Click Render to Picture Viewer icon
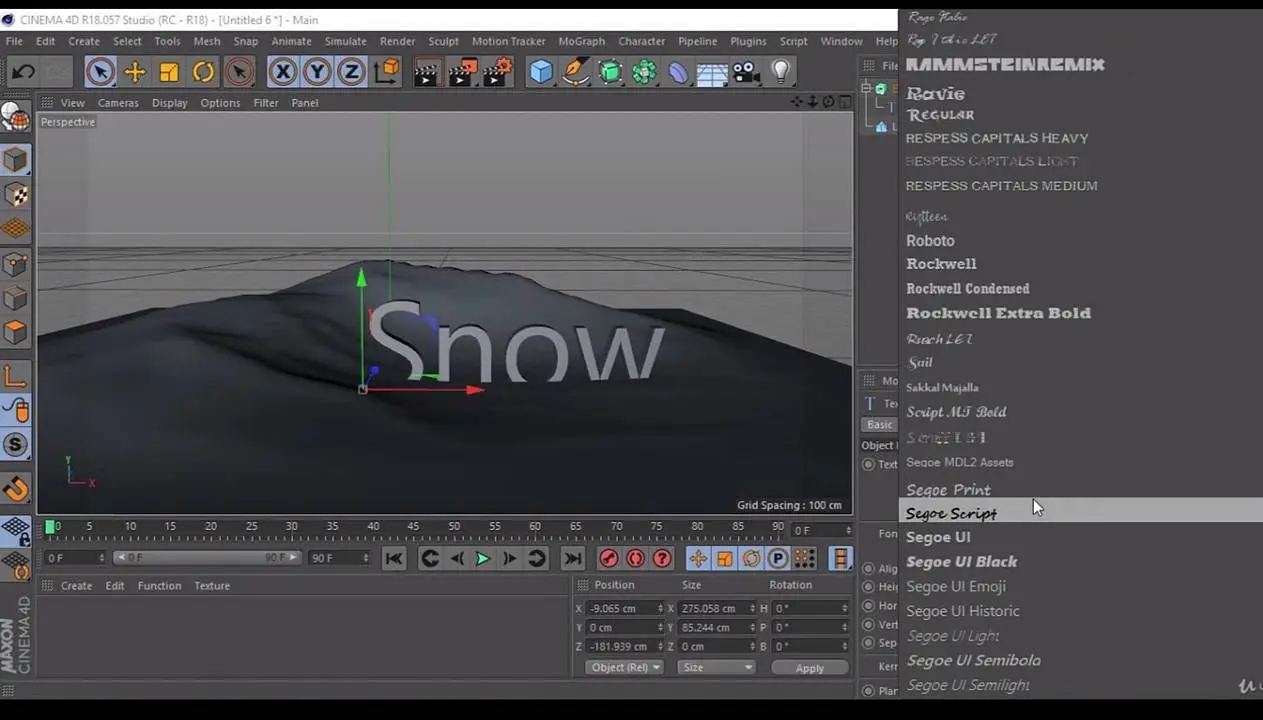The image size is (1263, 720). point(461,71)
